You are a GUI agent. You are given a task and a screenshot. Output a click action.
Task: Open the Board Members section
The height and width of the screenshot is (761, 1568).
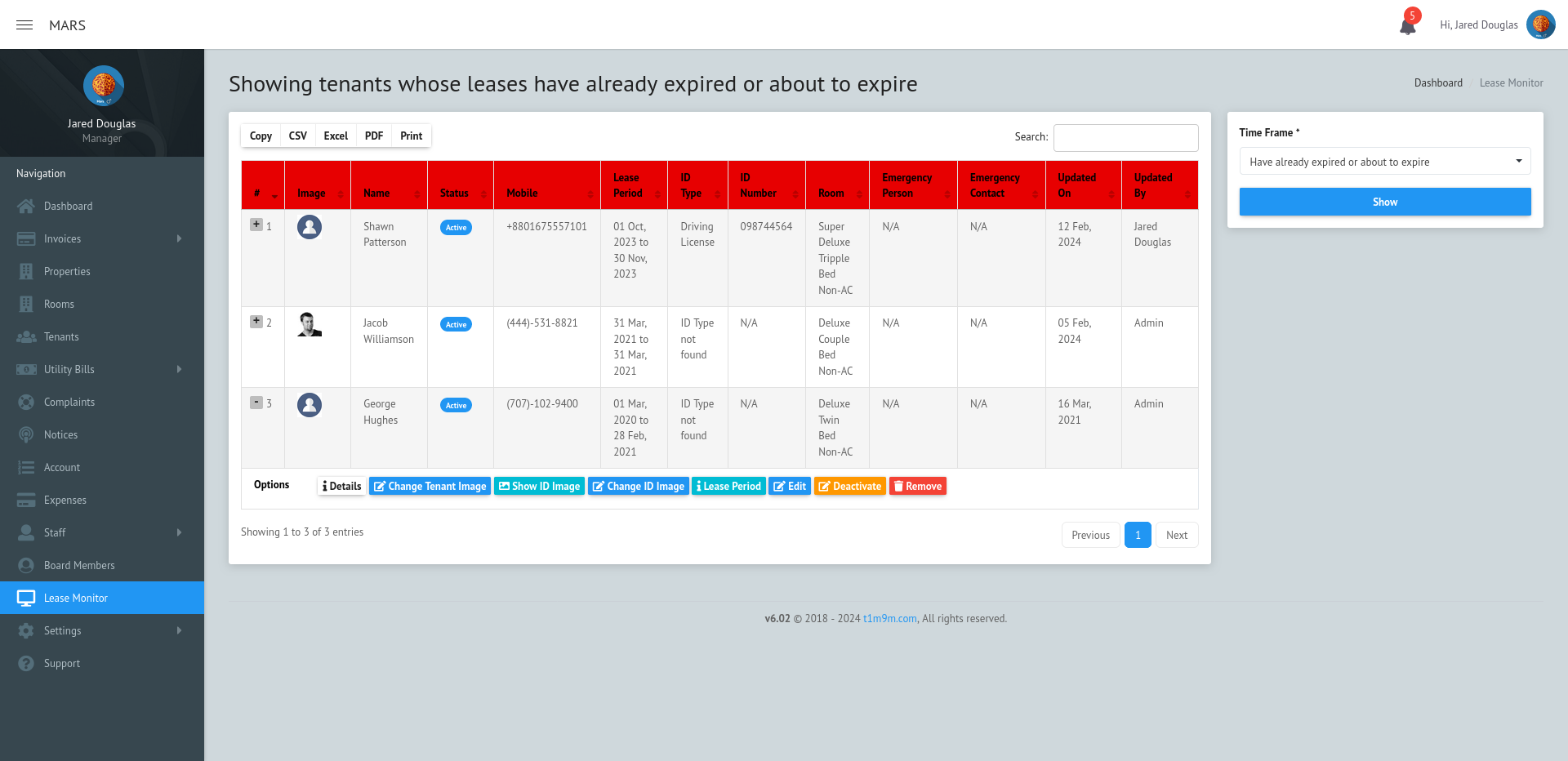79,565
